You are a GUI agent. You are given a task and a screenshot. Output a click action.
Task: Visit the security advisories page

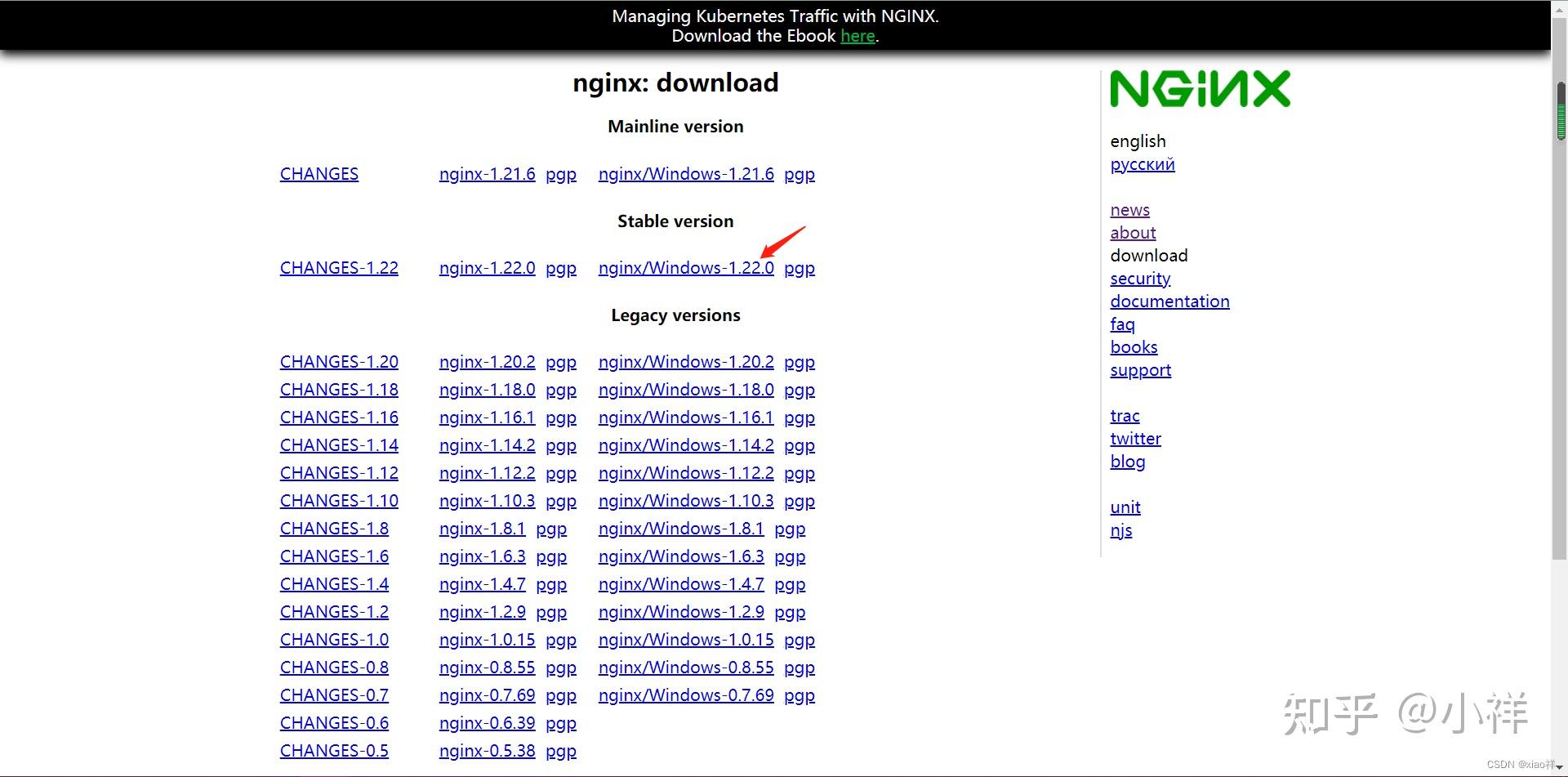pyautogui.click(x=1140, y=278)
